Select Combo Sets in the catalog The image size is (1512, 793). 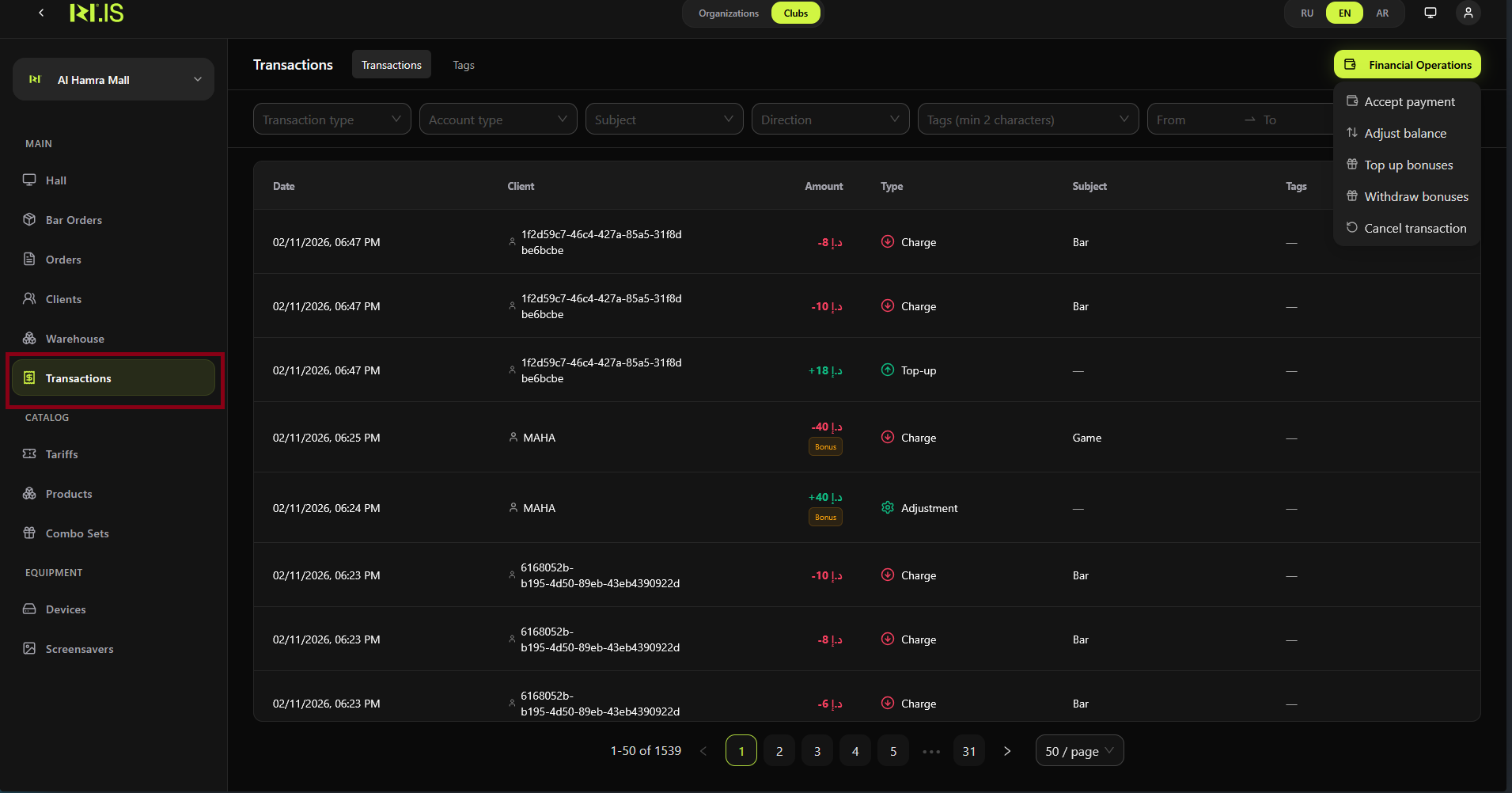pos(76,533)
